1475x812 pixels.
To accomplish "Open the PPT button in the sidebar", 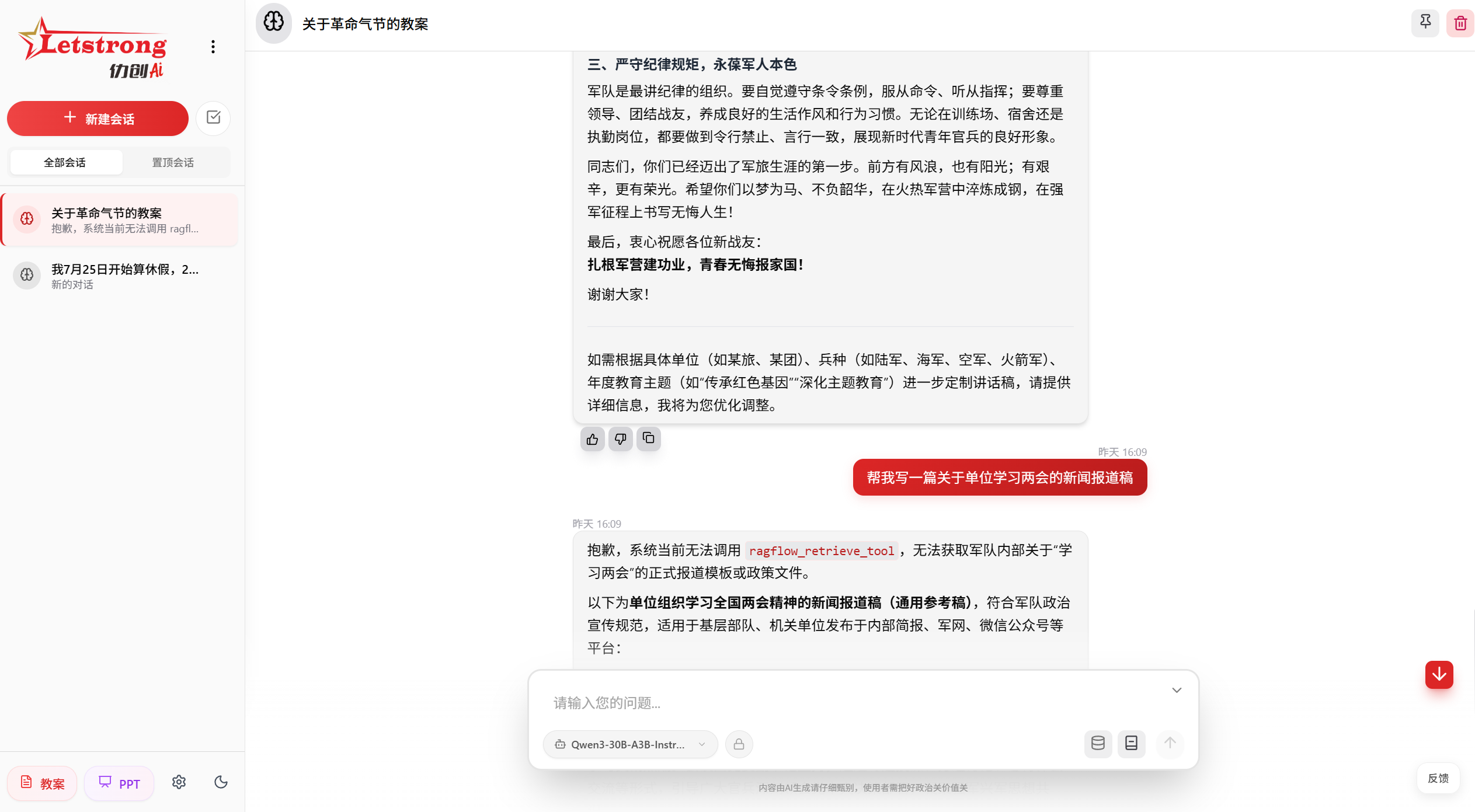I will click(119, 783).
